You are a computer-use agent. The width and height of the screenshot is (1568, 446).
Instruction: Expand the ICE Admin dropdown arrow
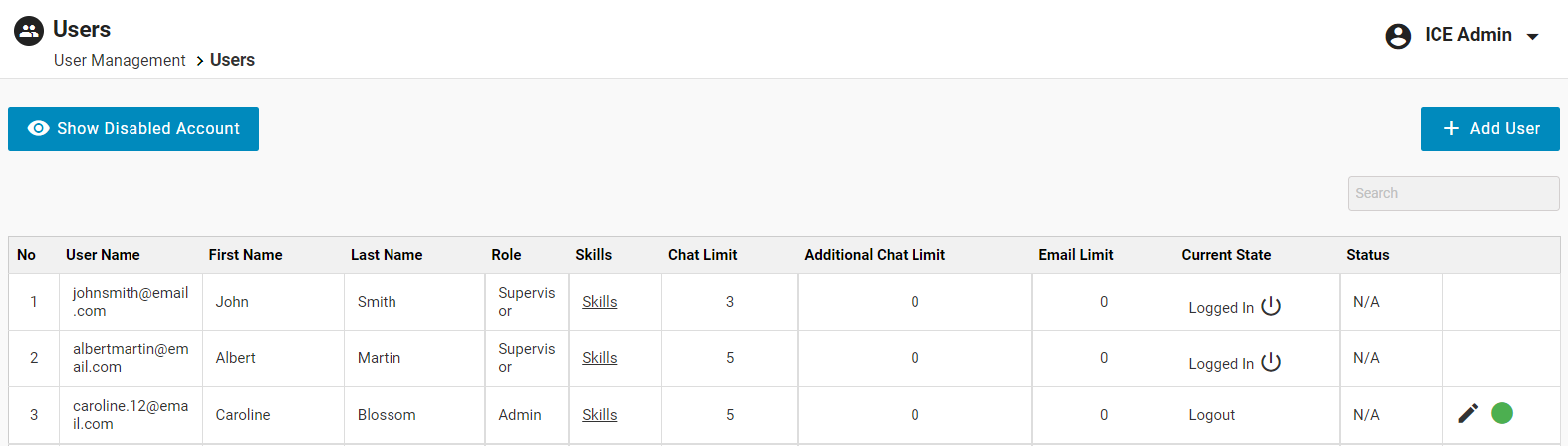[x=1533, y=37]
